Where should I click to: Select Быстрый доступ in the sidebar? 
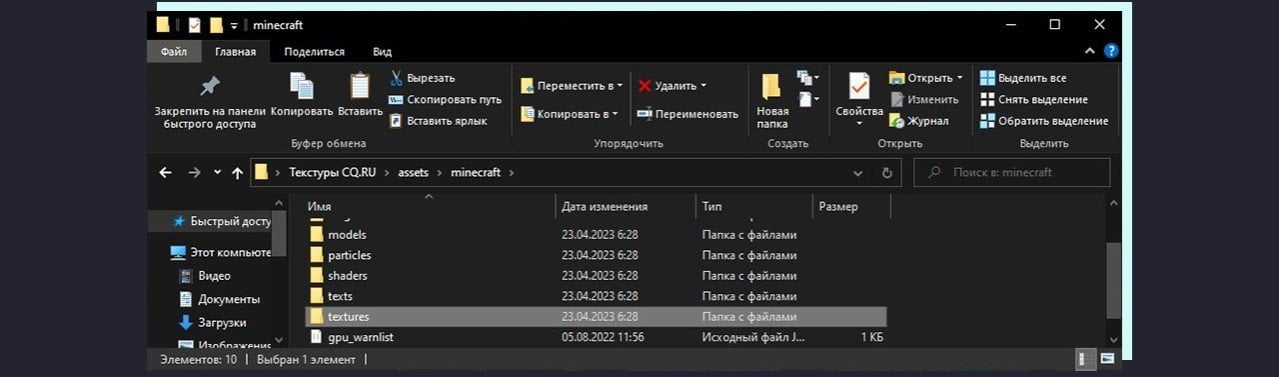(x=221, y=221)
